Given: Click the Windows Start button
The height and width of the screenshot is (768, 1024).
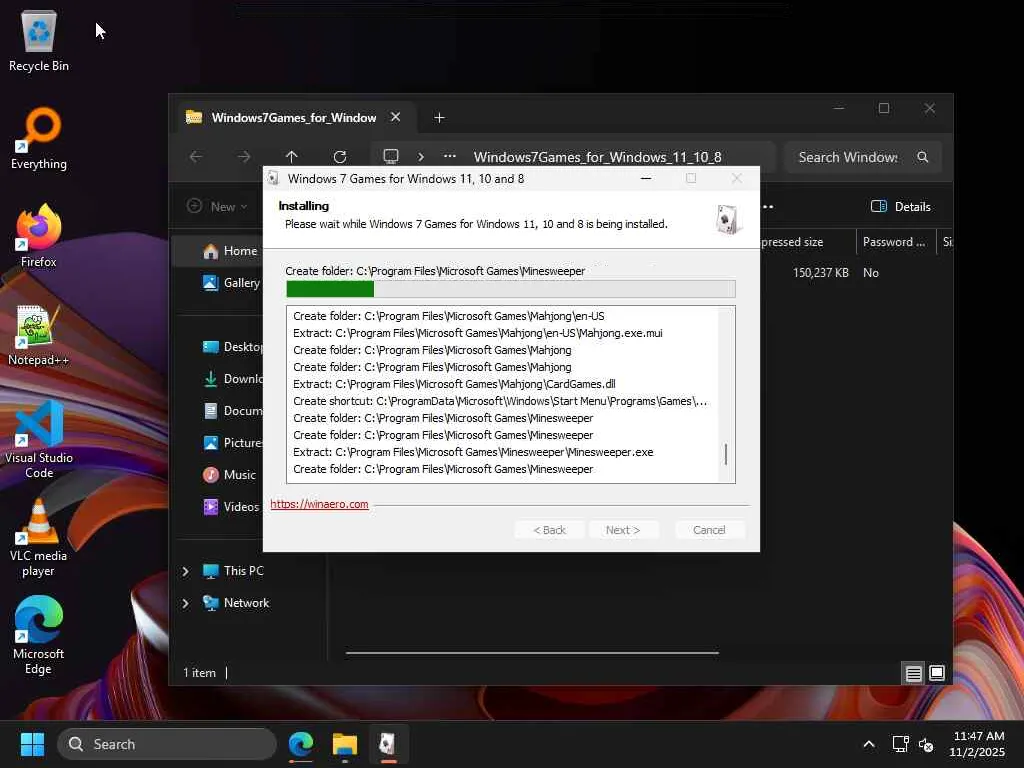Looking at the screenshot, I should click(x=32, y=744).
